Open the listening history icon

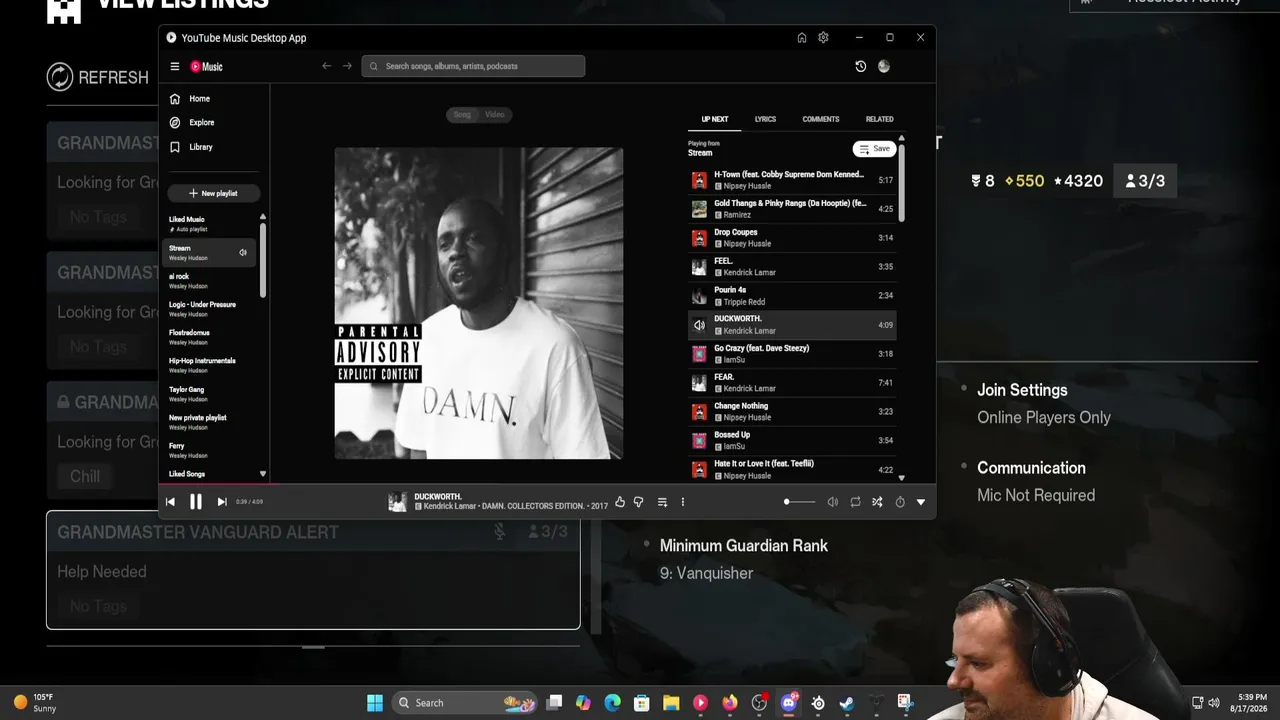860,66
